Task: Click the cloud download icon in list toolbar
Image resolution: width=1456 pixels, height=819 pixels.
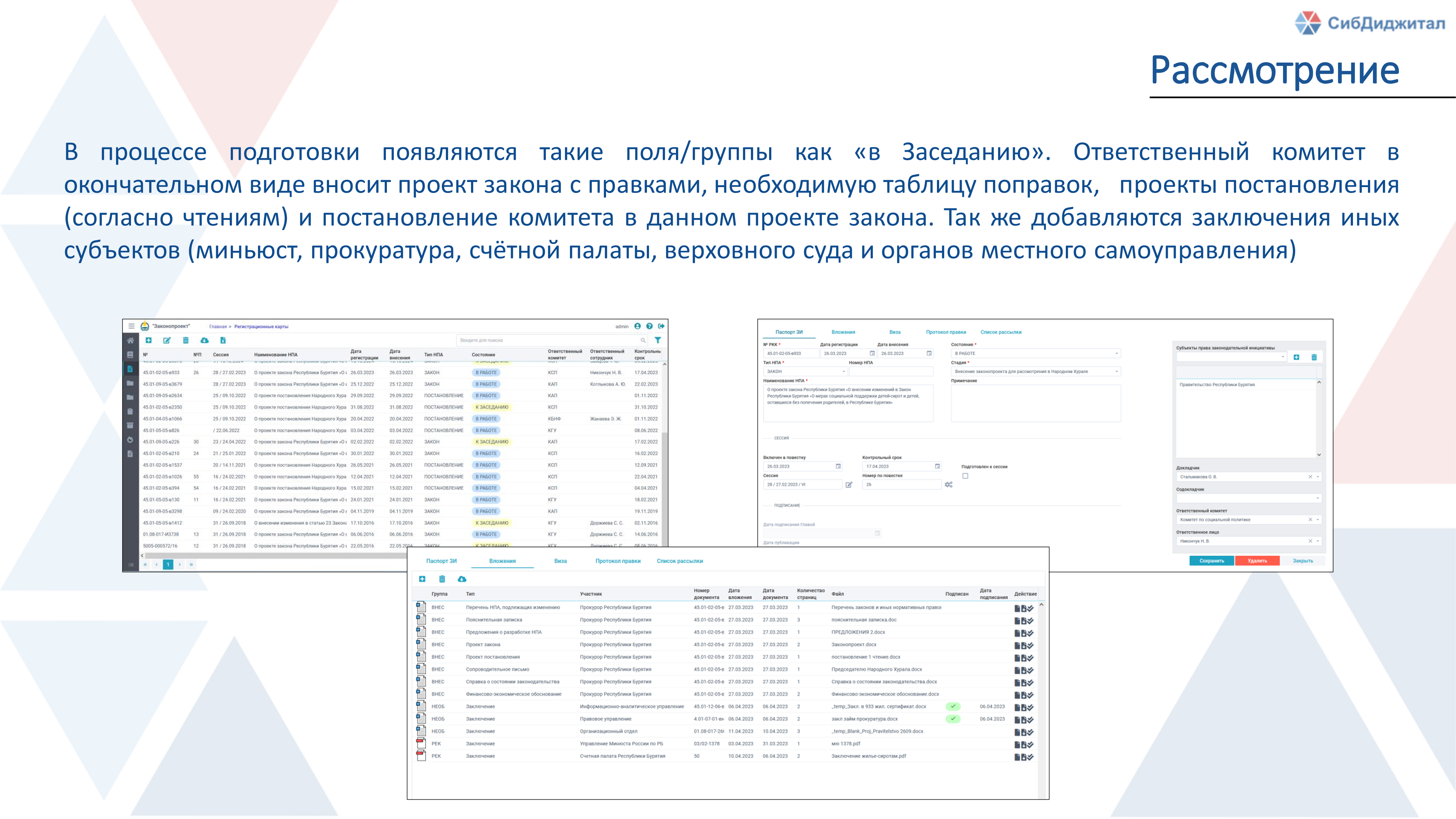Action: click(x=205, y=340)
